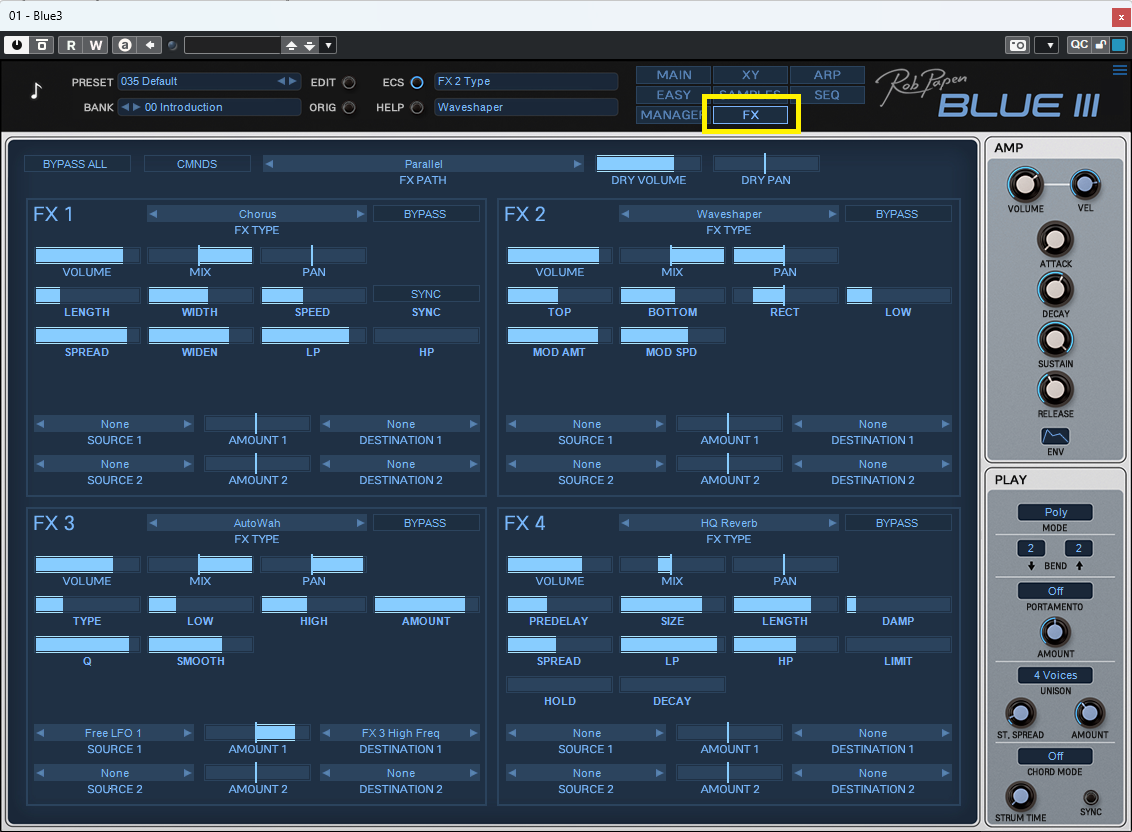1132x832 pixels.
Task: Toggle the strum SYNC button in Play panel
Action: (x=1090, y=797)
